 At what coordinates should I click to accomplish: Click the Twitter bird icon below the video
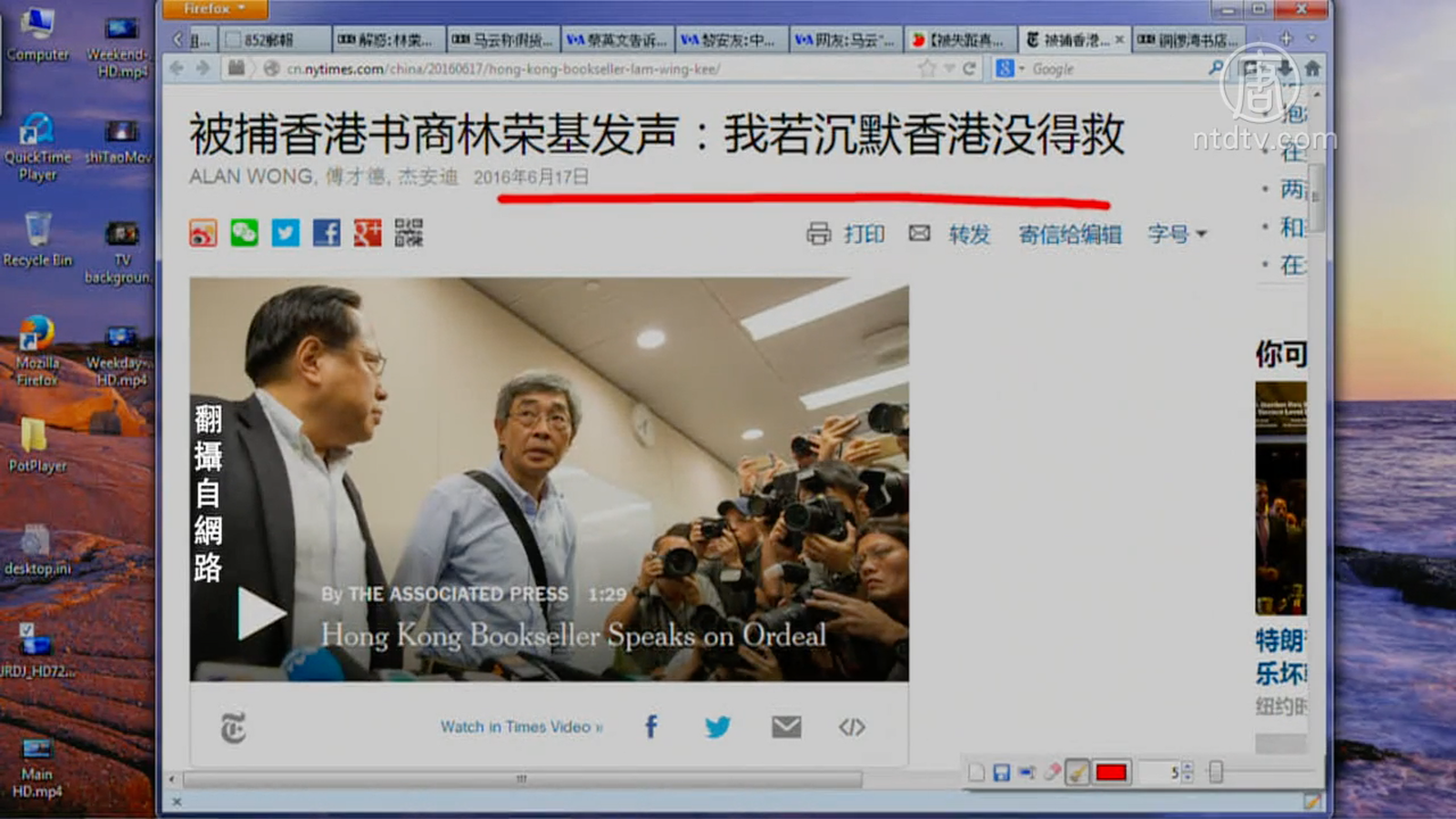pyautogui.click(x=717, y=727)
